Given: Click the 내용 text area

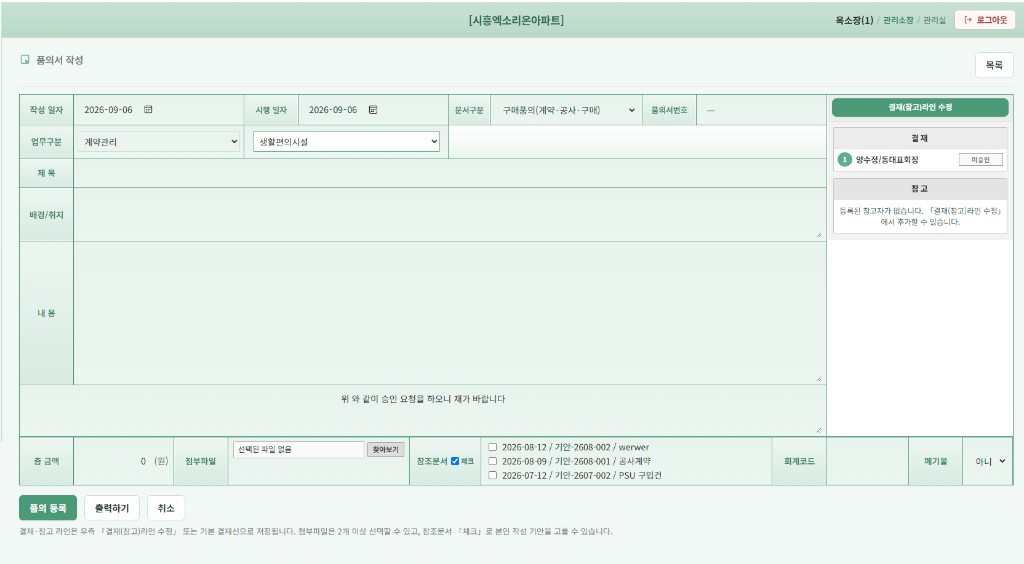Looking at the screenshot, I should [x=449, y=313].
